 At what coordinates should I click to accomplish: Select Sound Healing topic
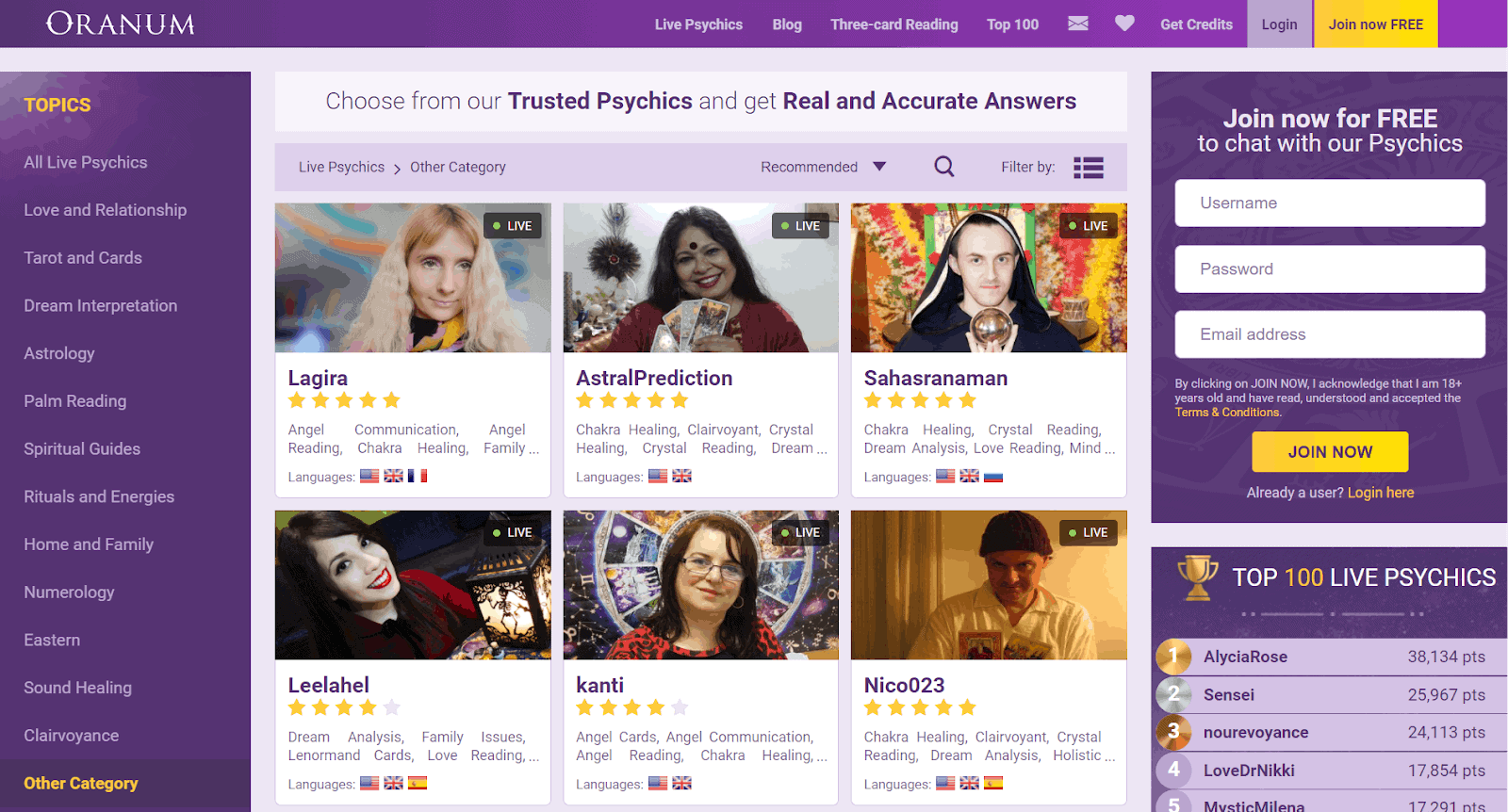pyautogui.click(x=78, y=688)
